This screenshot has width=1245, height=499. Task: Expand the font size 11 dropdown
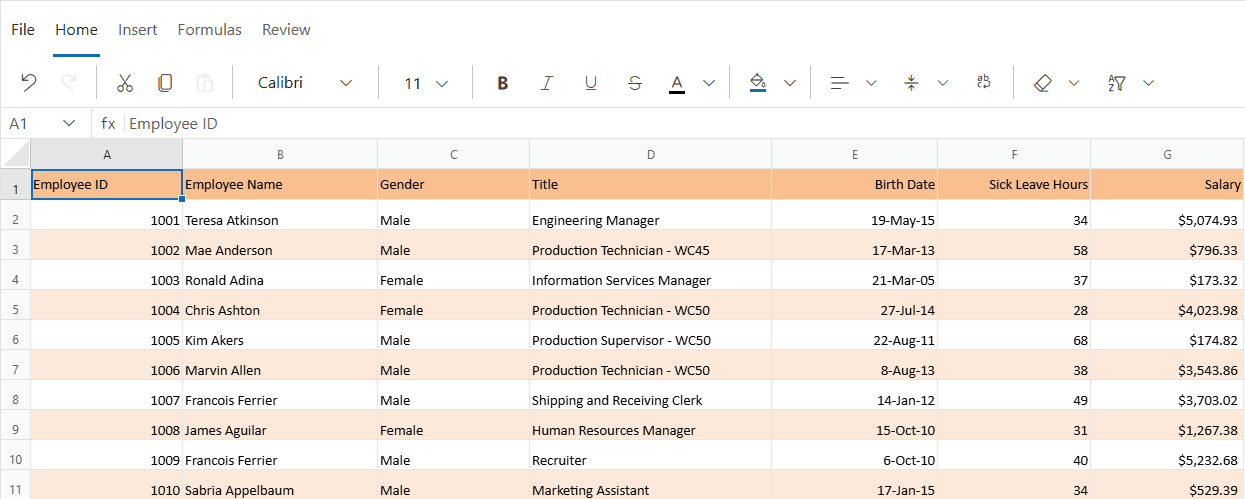click(425, 83)
